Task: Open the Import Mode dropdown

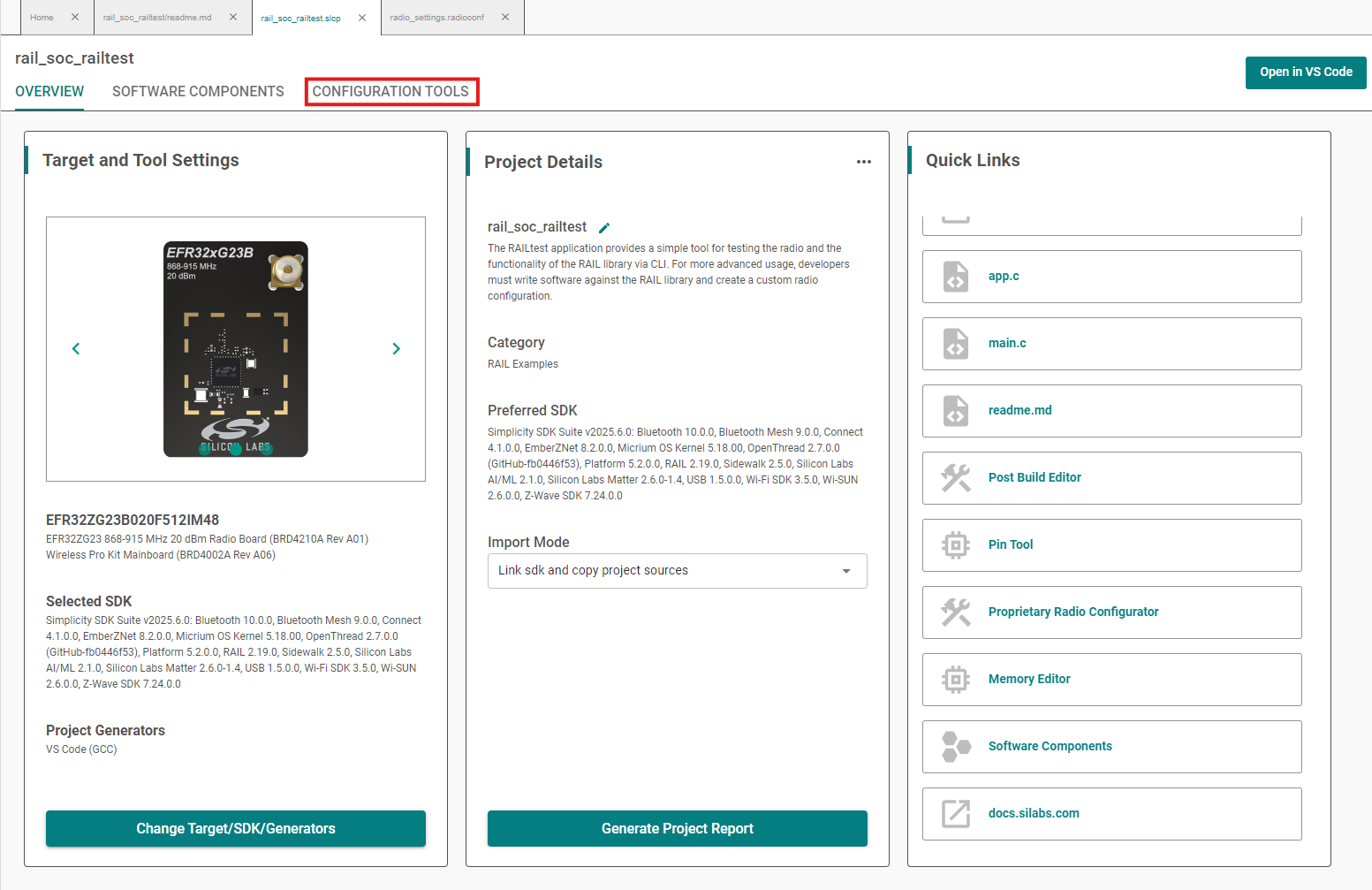Action: (845, 570)
